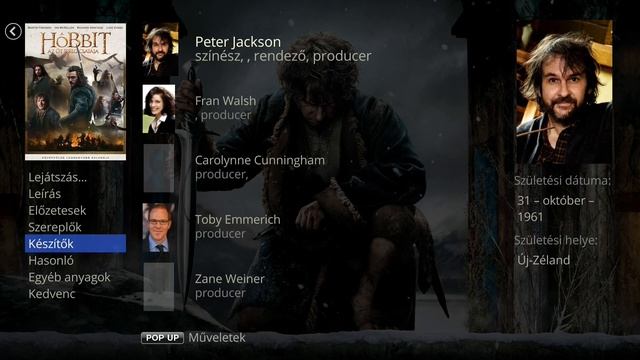Image resolution: width=640 pixels, height=360 pixels.
Task: Click the Születési helye label
Action: [556, 240]
